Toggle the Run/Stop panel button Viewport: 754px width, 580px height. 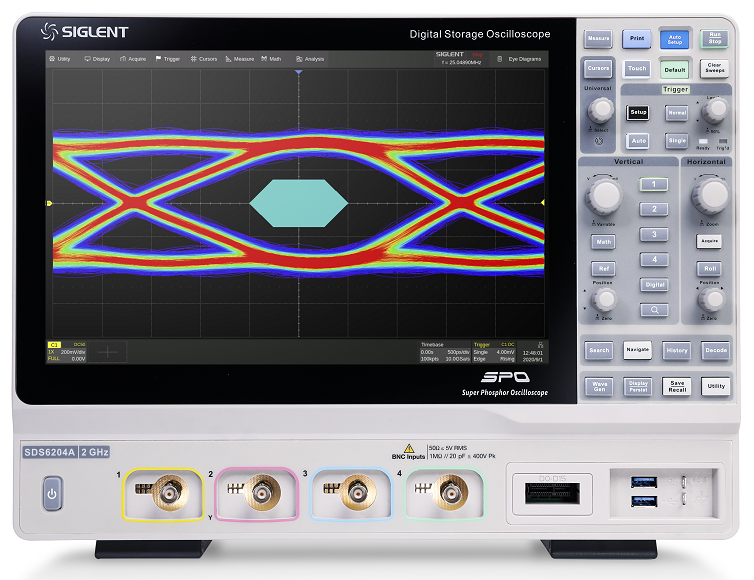click(x=715, y=38)
